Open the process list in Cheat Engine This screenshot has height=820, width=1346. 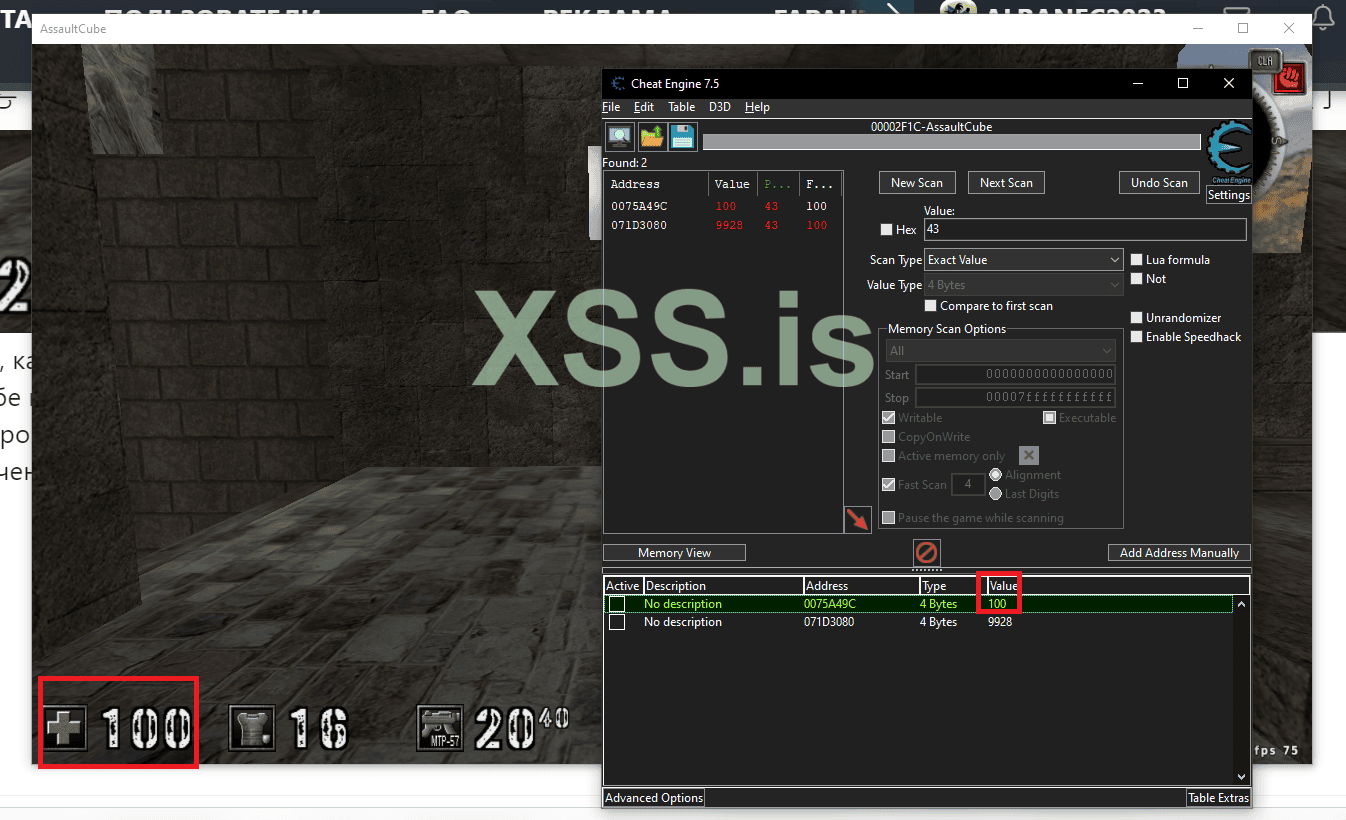(620, 137)
